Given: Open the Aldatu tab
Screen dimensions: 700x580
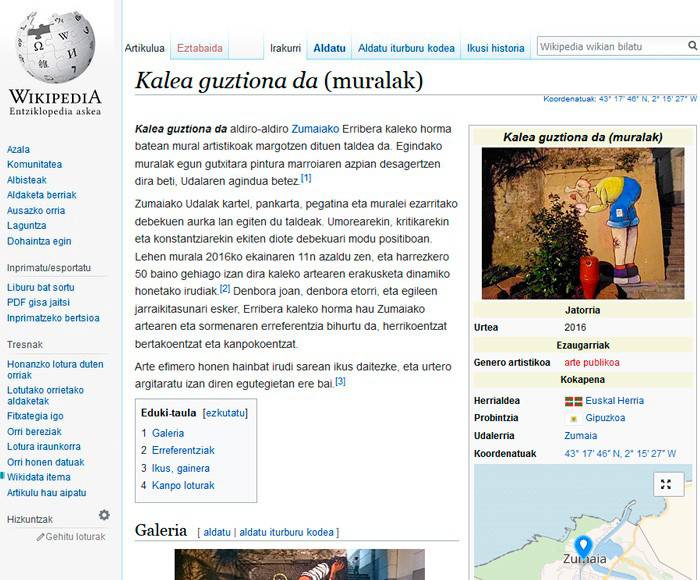Looking at the screenshot, I should [x=329, y=48].
